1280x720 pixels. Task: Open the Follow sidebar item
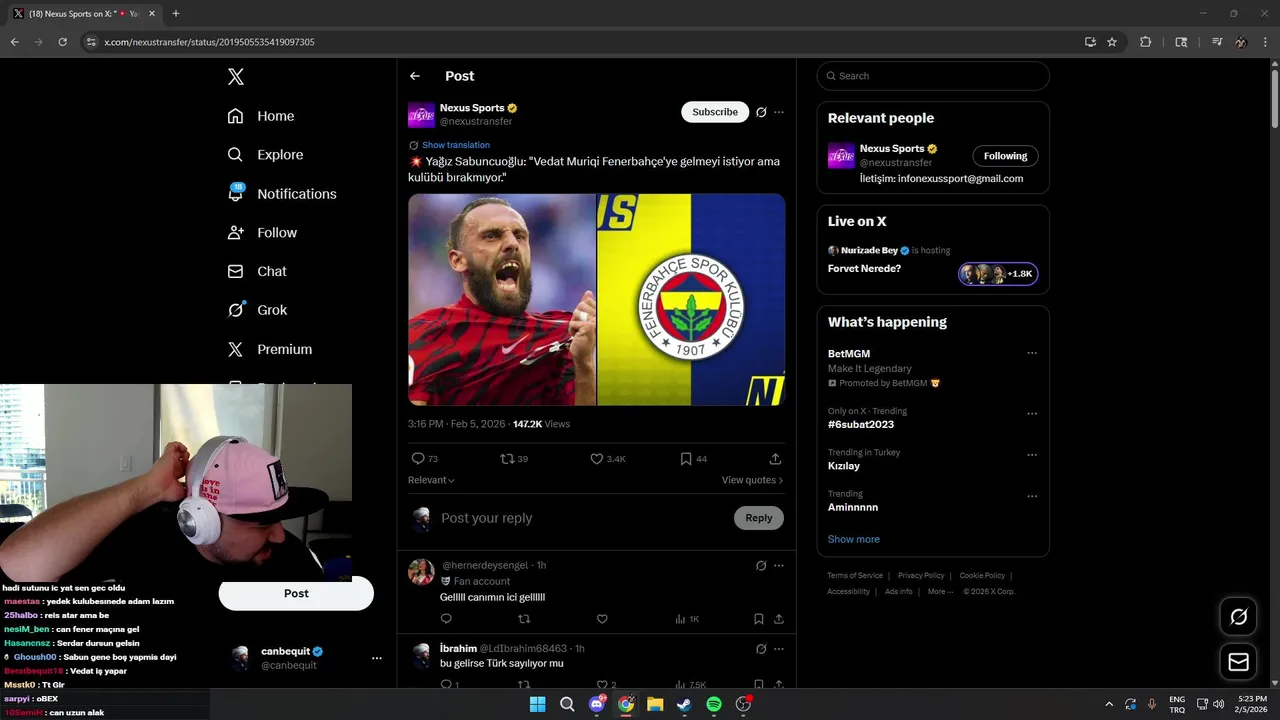[262, 232]
